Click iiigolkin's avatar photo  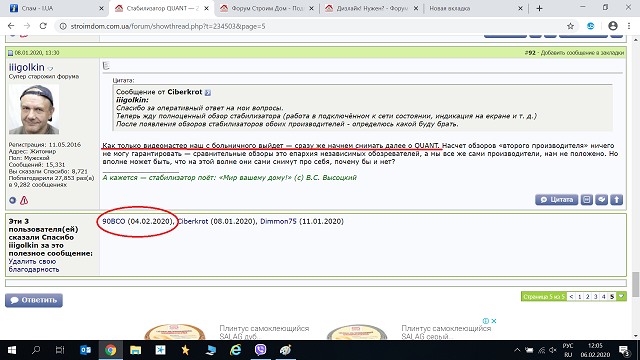[x=34, y=109]
